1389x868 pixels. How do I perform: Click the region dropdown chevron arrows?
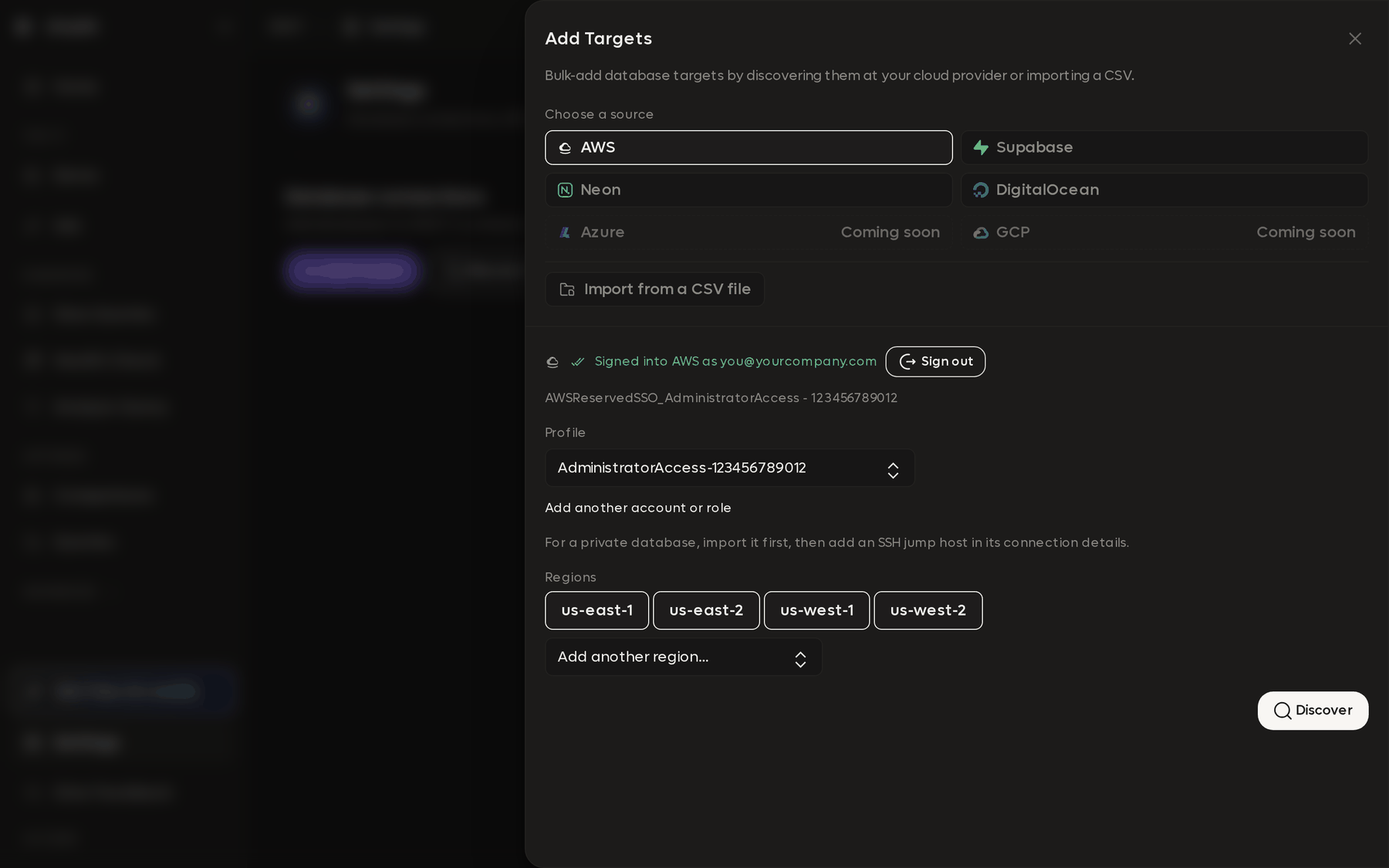click(800, 660)
